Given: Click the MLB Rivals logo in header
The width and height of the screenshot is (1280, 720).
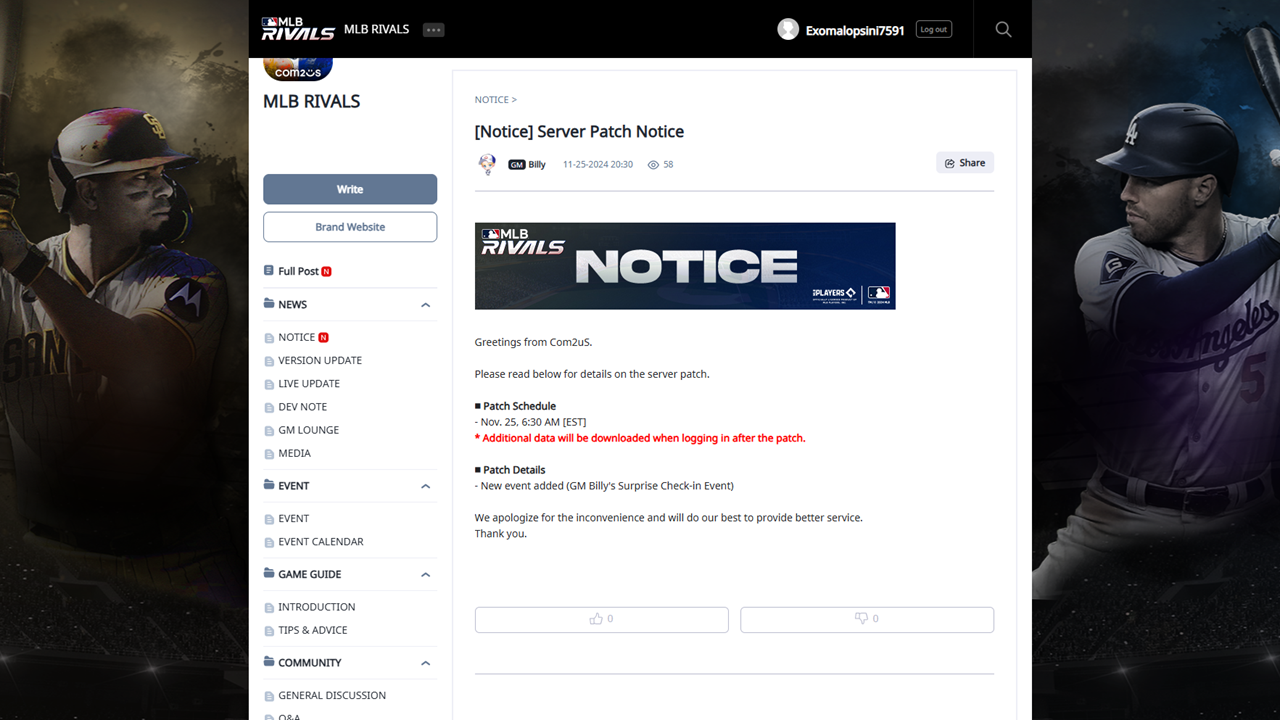Looking at the screenshot, I should (297, 29).
